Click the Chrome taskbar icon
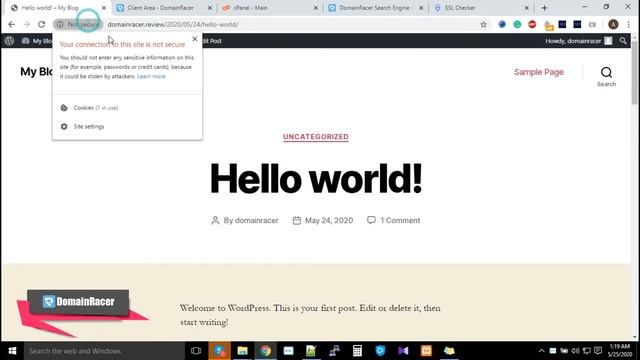Image resolution: width=640 pixels, height=360 pixels. coord(266,351)
